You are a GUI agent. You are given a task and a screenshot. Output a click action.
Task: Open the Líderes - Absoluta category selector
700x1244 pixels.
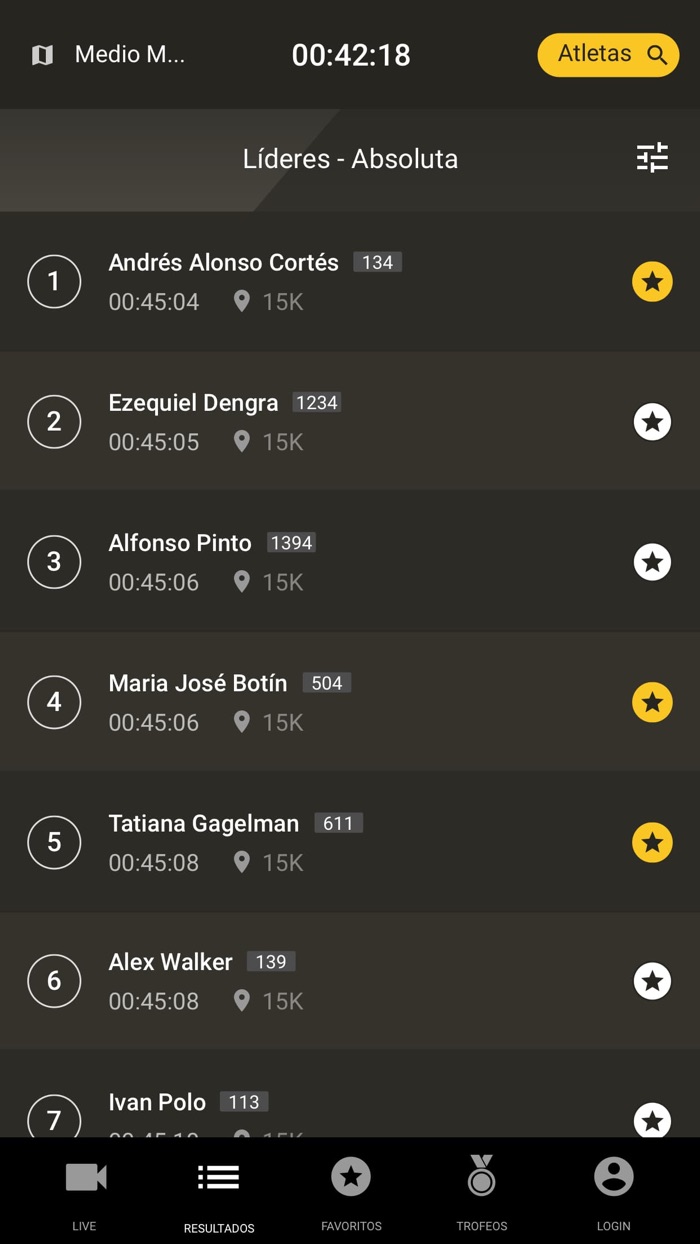(x=351, y=158)
